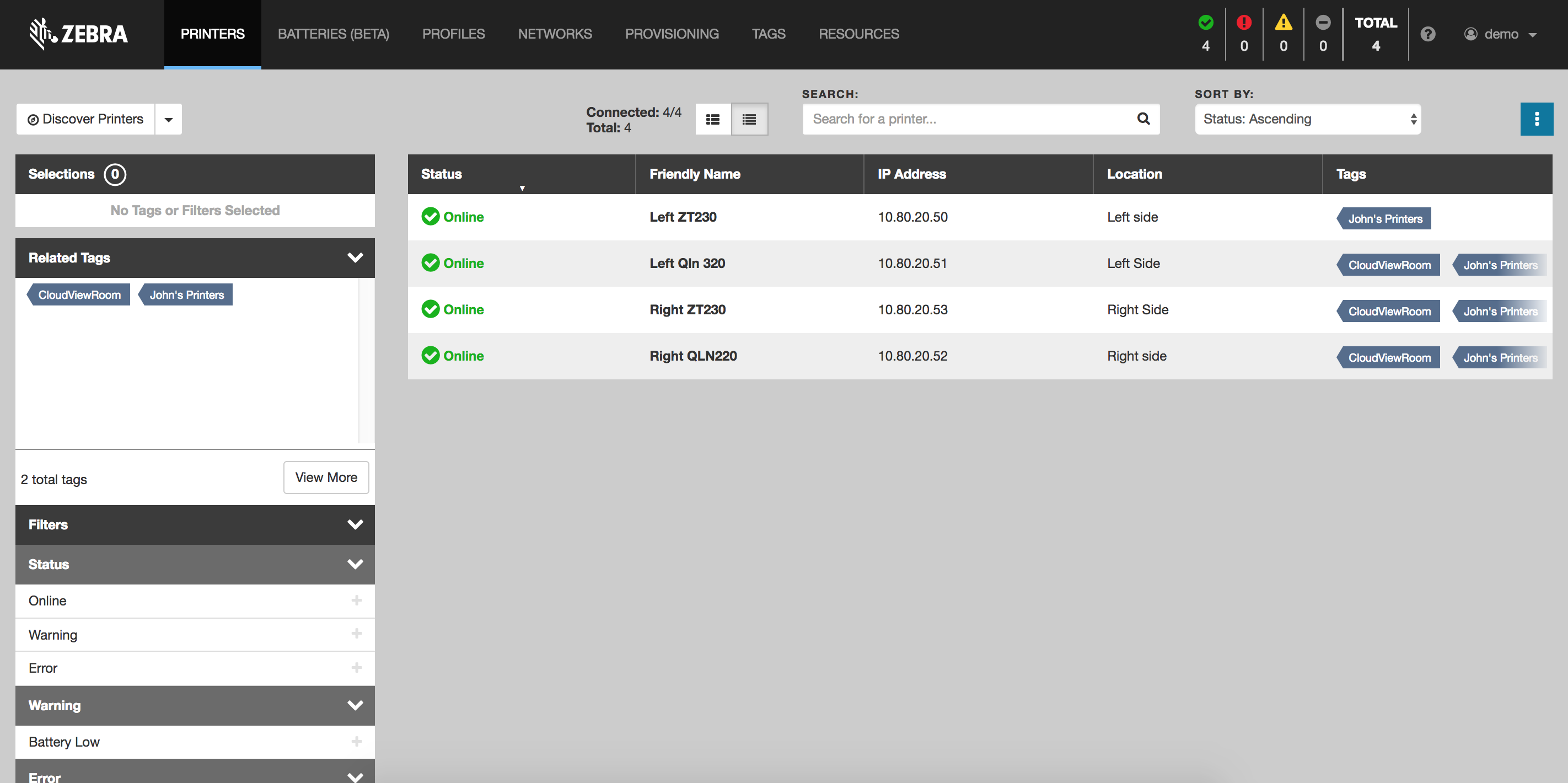Switch to compact list view
This screenshot has width=1568, height=783.
click(749, 119)
